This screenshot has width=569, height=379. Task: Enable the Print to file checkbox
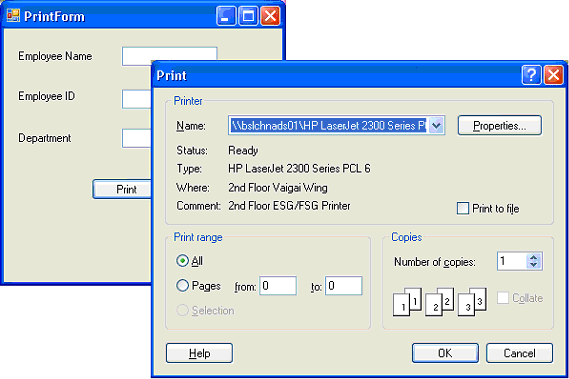click(x=463, y=208)
